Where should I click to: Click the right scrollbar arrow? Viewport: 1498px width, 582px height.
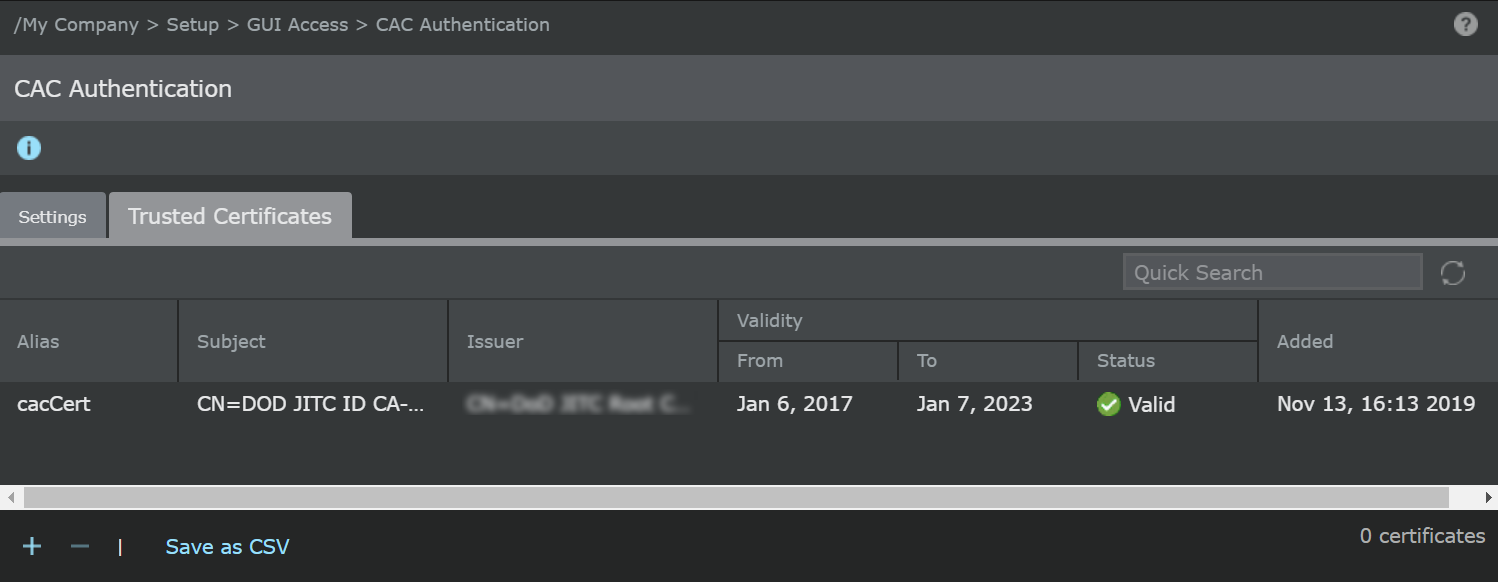[x=1487, y=497]
